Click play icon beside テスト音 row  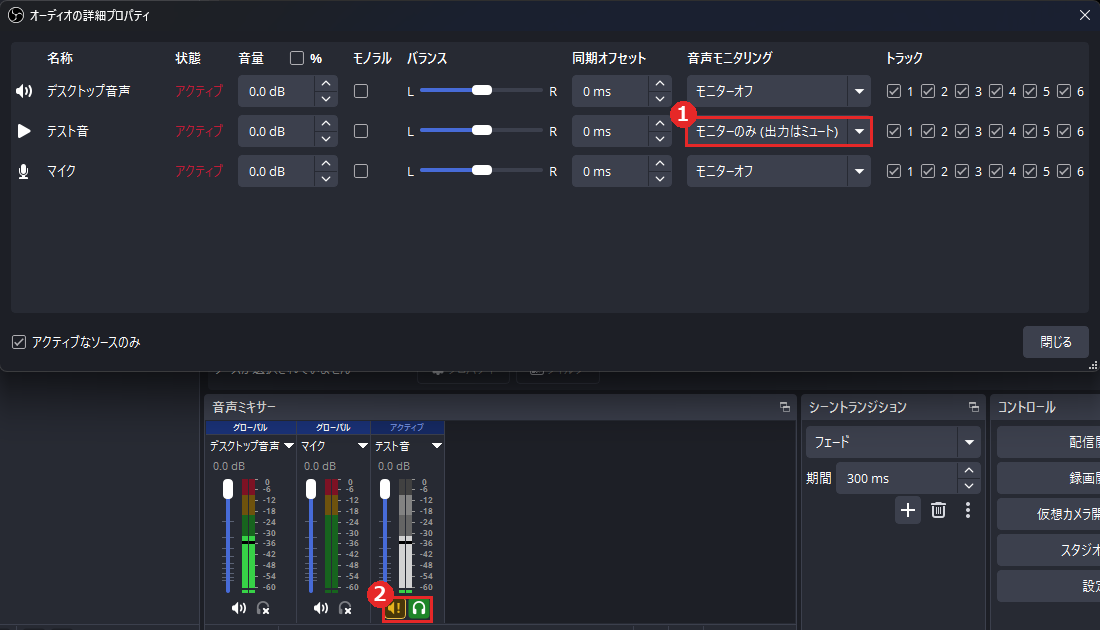click(24, 131)
